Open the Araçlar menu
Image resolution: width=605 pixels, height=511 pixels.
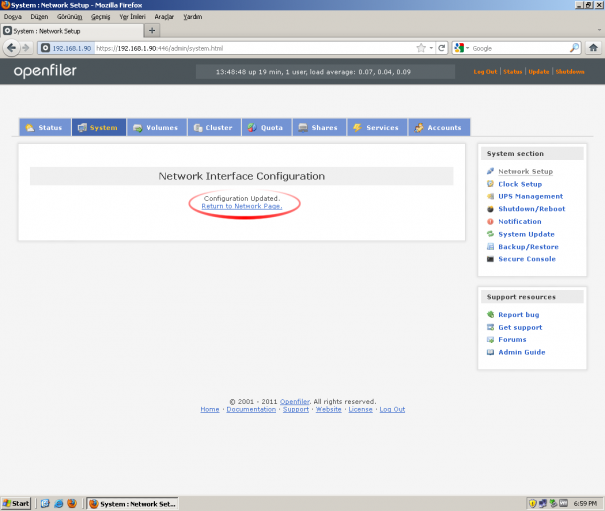point(164,17)
